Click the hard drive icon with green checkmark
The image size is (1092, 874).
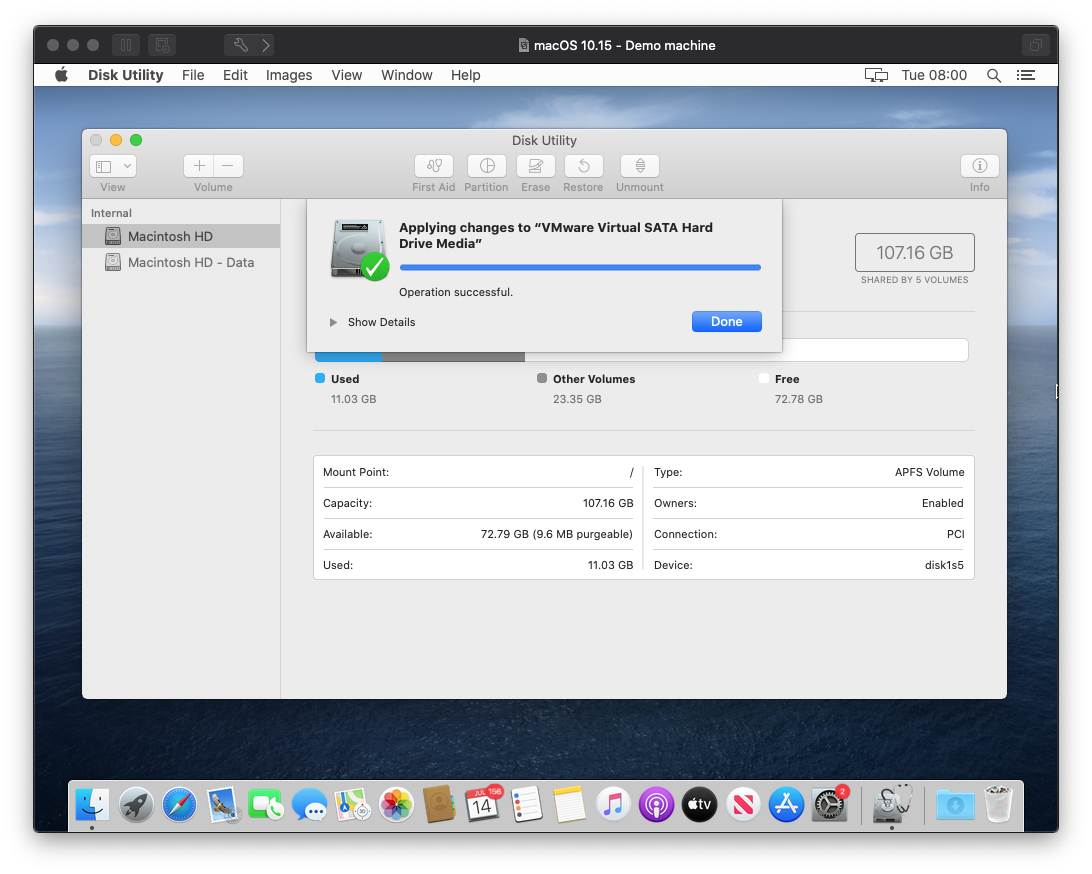[359, 250]
